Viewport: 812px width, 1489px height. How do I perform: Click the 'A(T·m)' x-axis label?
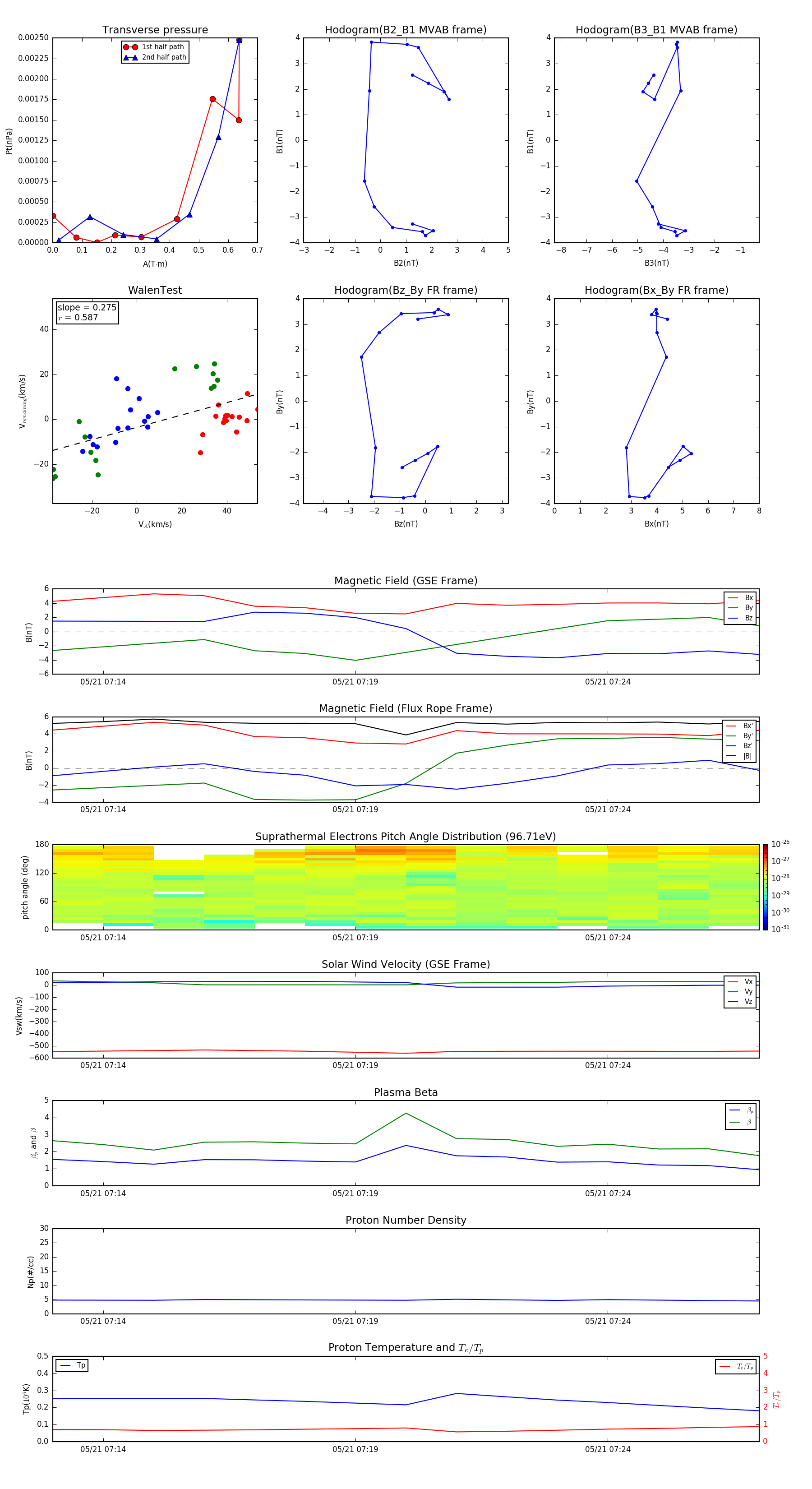pos(155,264)
